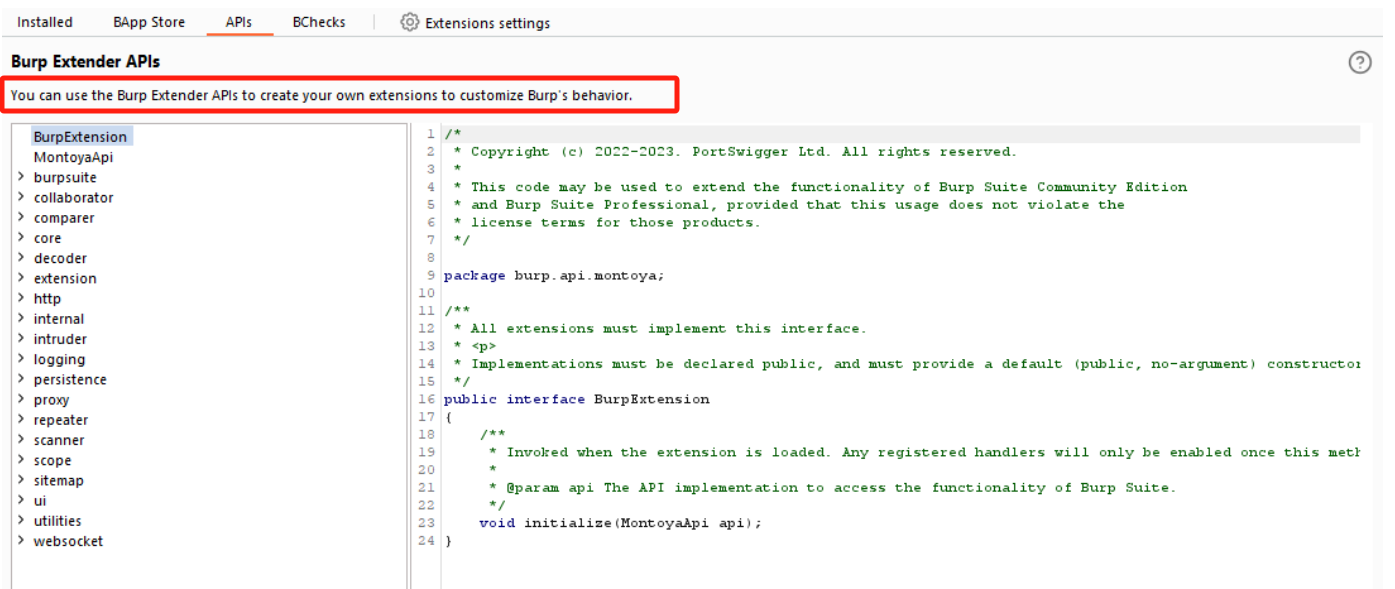Expand the intruder package arrow
The height and width of the screenshot is (589, 1395).
pyautogui.click(x=21, y=339)
